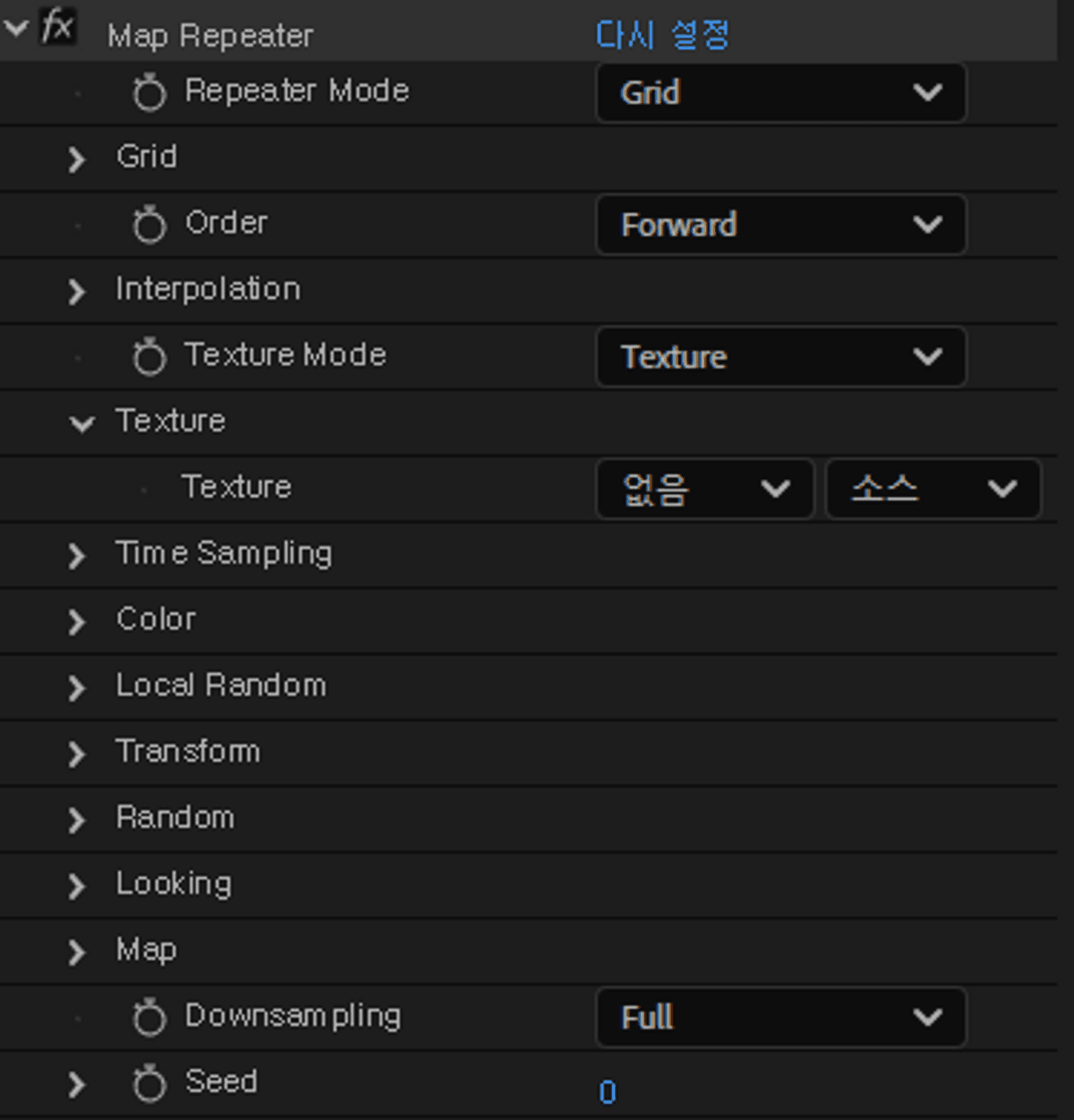Image resolution: width=1074 pixels, height=1120 pixels.
Task: Open the Order Forward dropdown
Action: click(780, 225)
